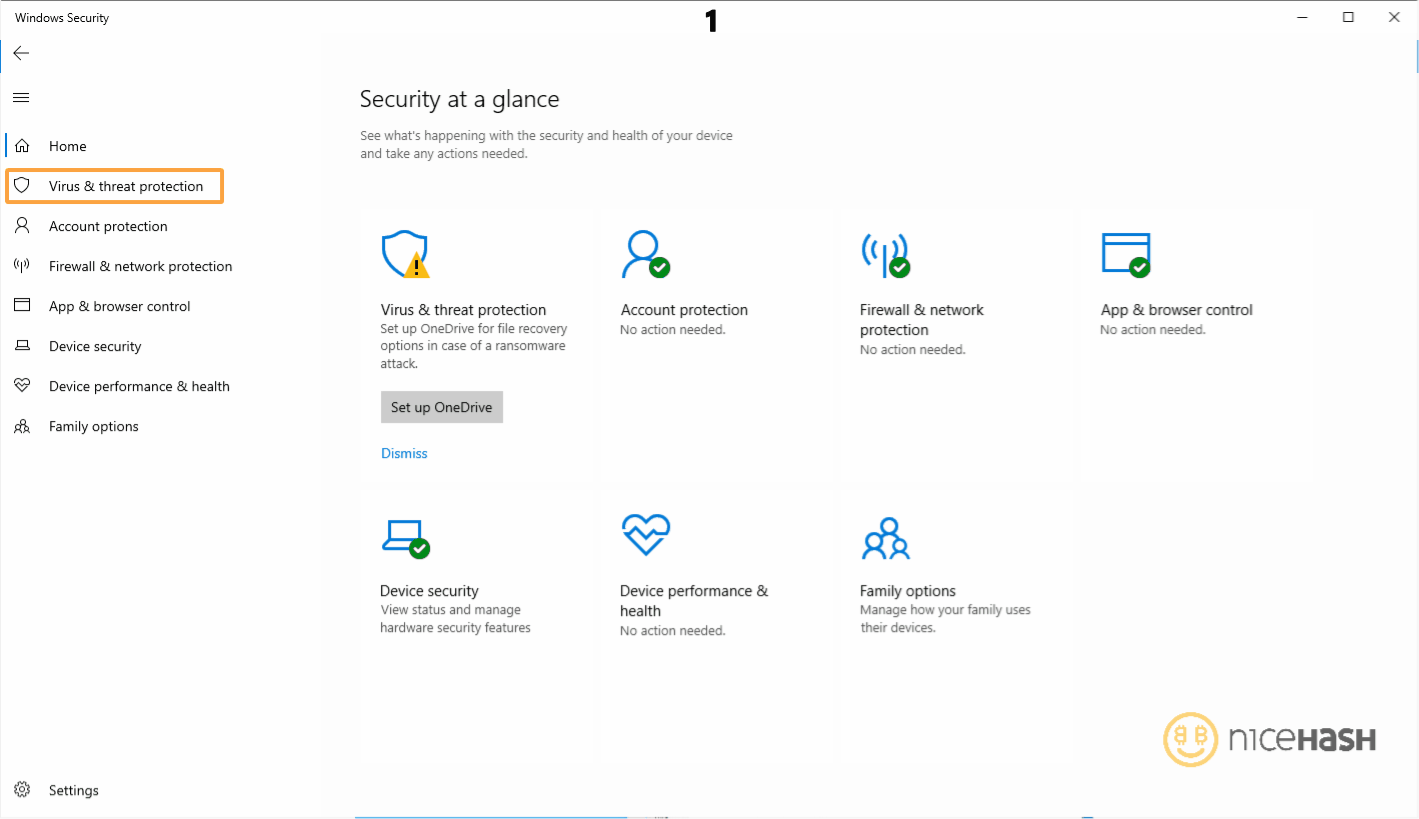Open the Settings gear at bottom left
This screenshot has width=1419, height=819.
22,790
